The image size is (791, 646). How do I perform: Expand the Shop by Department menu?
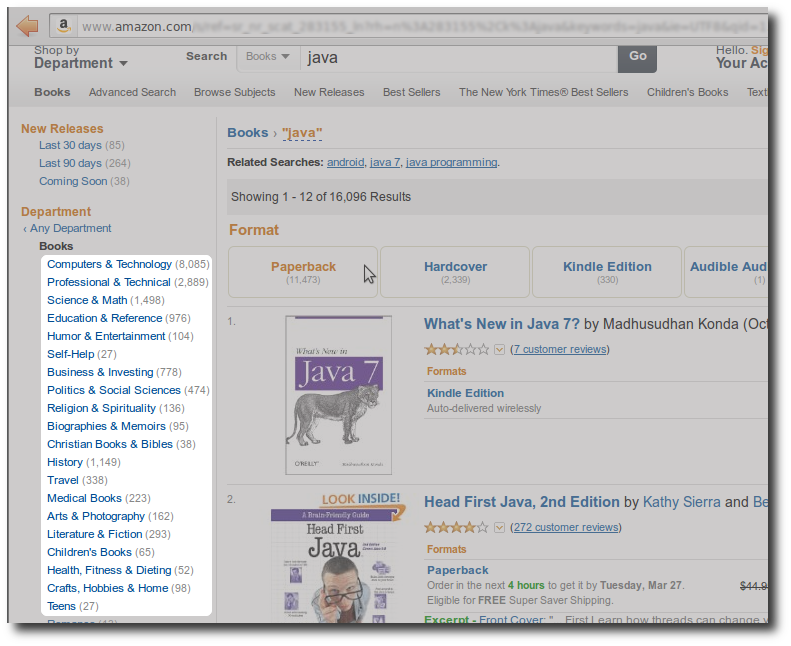tap(80, 63)
